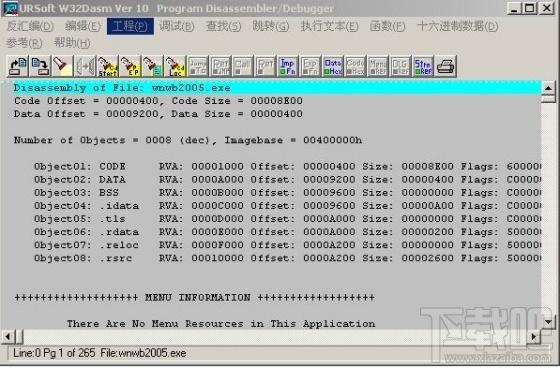
Task: Click the Object08: .rsrc row
Action: pyautogui.click(x=287, y=258)
